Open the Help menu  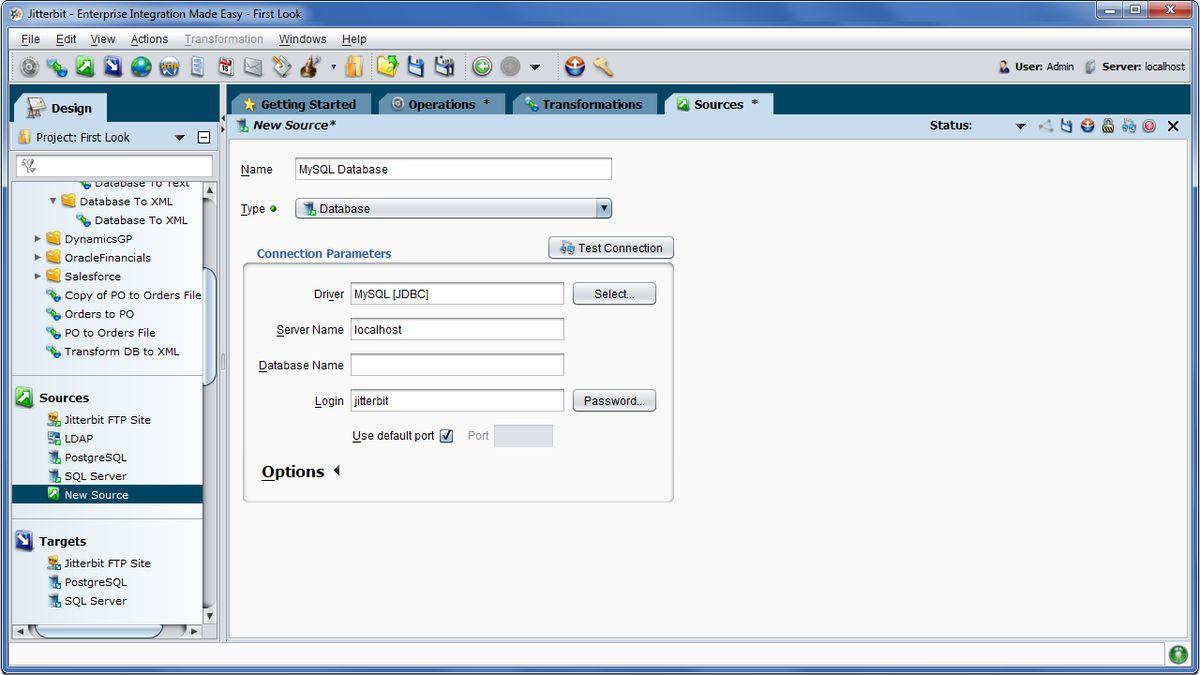coord(354,39)
